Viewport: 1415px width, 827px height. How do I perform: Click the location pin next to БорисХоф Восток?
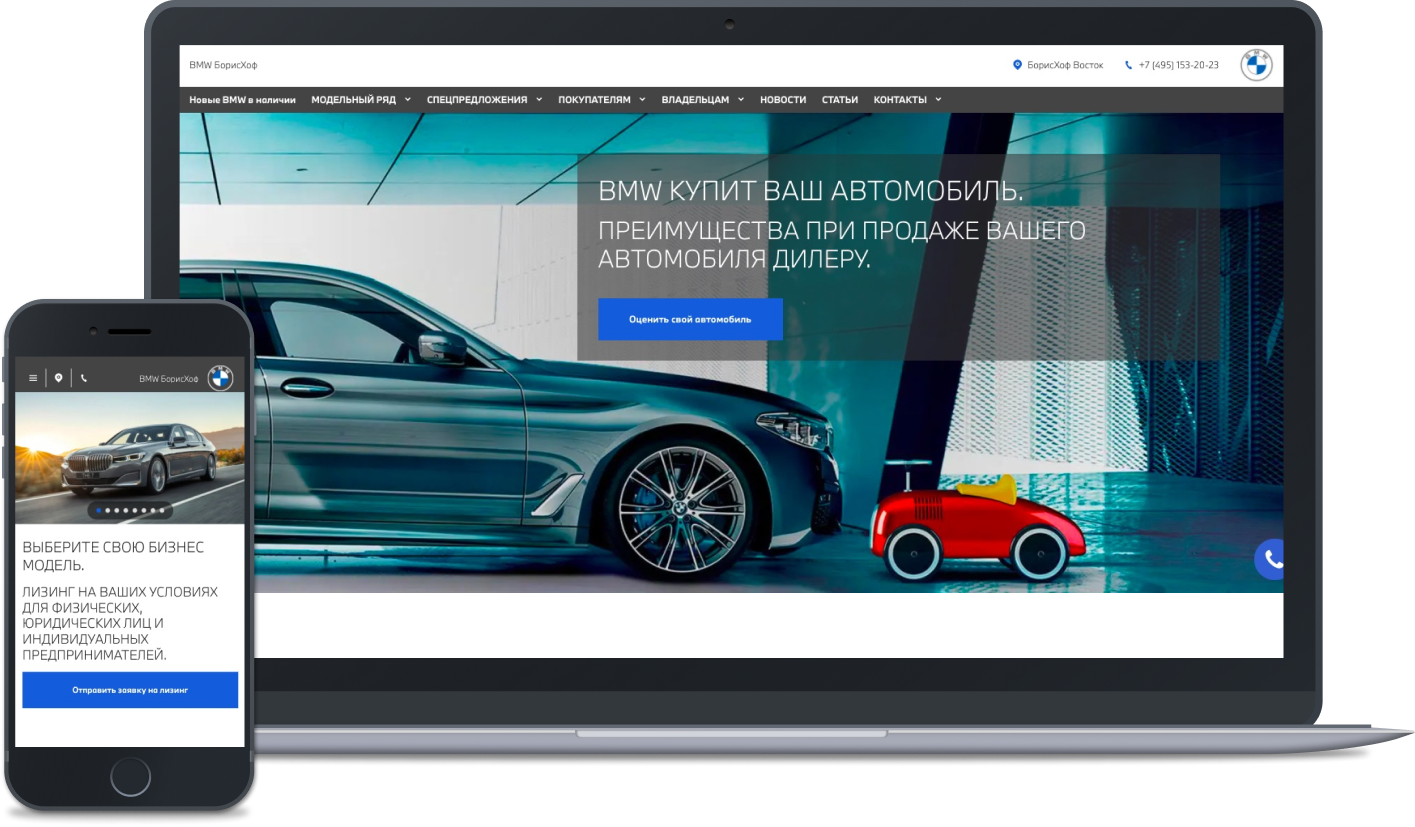pos(1018,65)
